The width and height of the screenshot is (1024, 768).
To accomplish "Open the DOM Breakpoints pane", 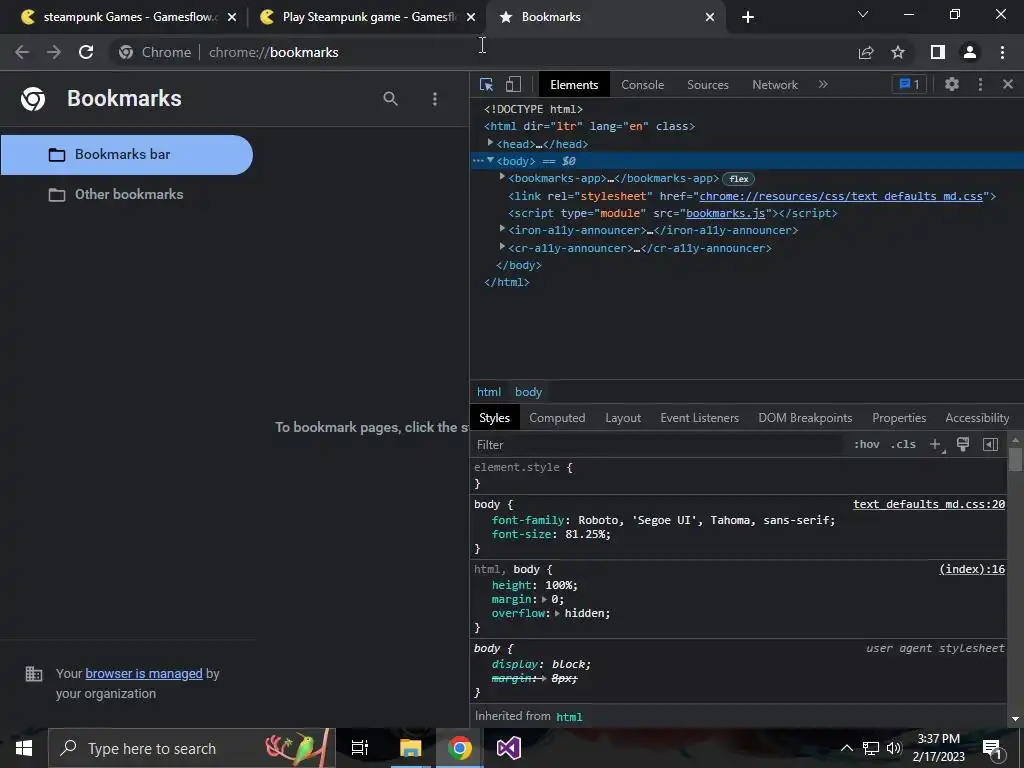I will tap(805, 418).
